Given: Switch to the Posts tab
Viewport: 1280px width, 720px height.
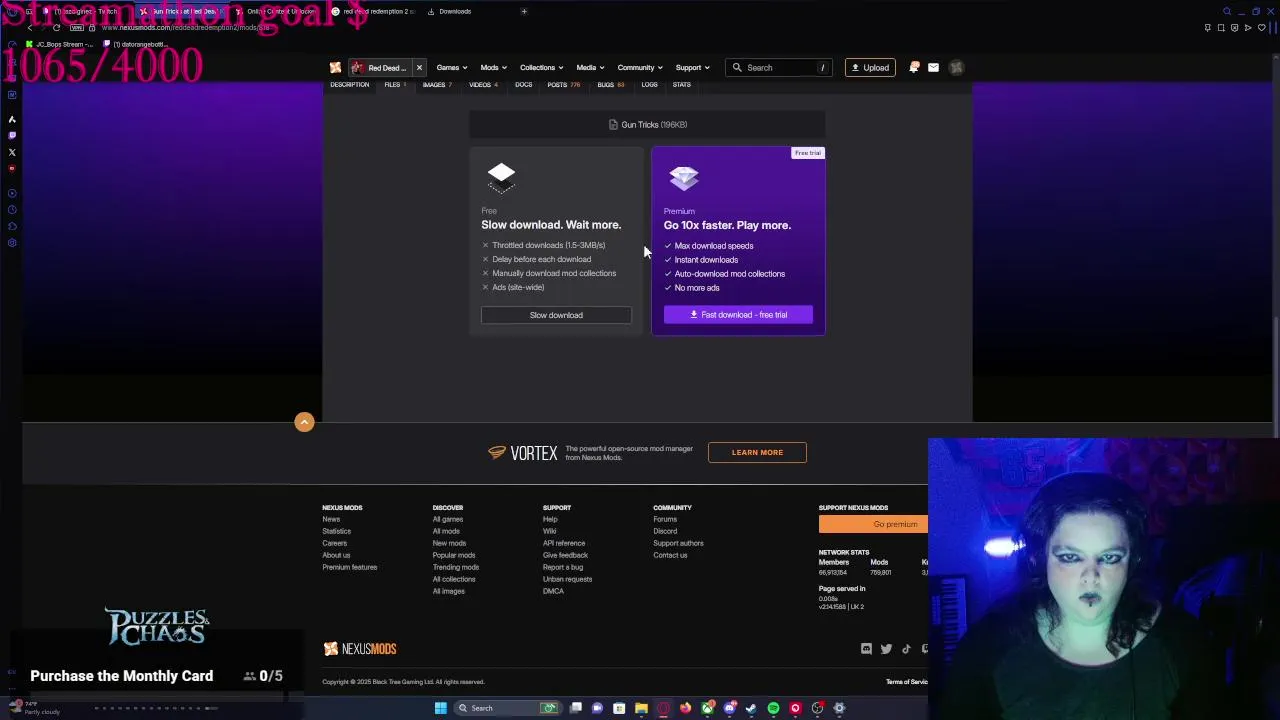Looking at the screenshot, I should (x=563, y=85).
